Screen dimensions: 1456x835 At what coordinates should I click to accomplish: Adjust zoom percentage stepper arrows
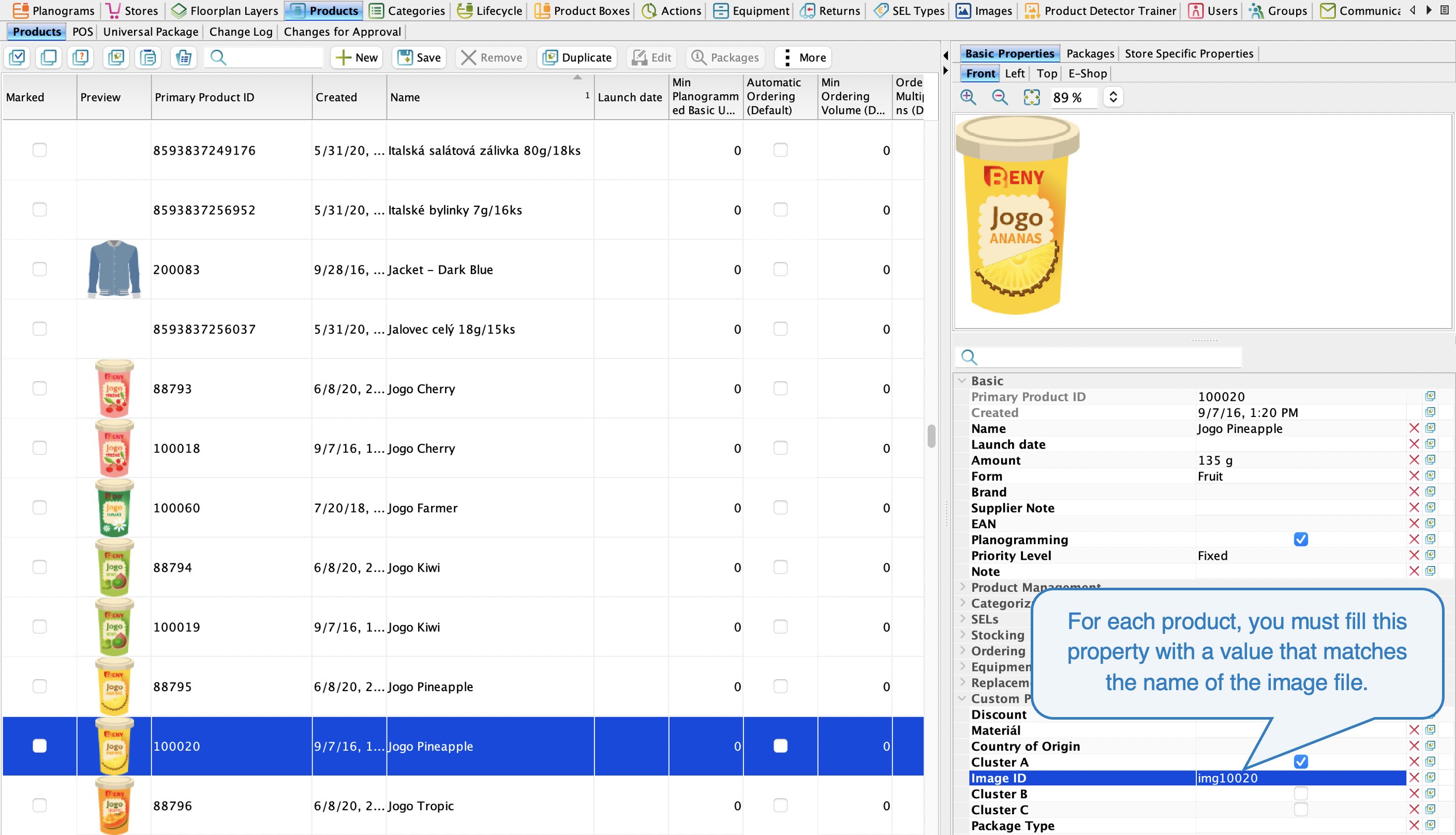coord(1113,97)
